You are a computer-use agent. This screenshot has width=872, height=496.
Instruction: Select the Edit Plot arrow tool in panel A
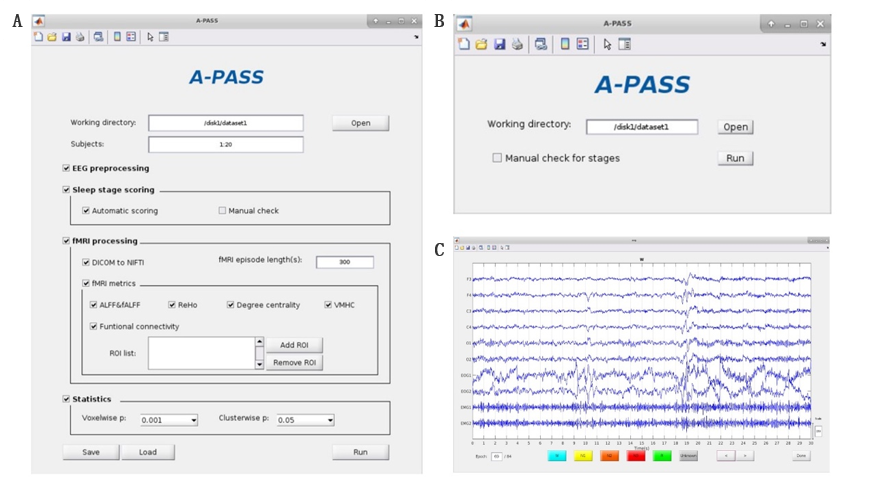click(x=150, y=37)
